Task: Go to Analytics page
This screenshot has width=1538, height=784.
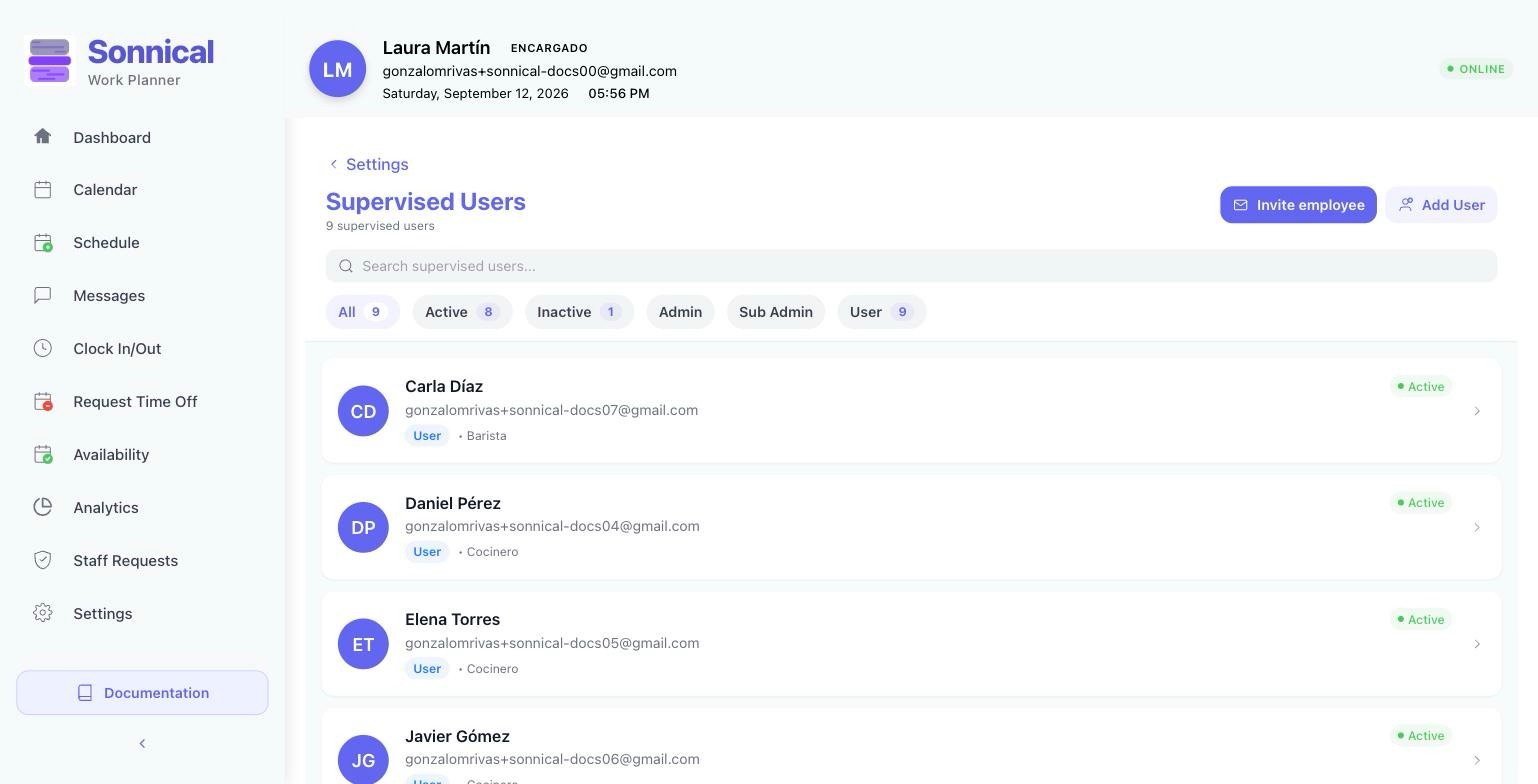Action: (x=106, y=507)
